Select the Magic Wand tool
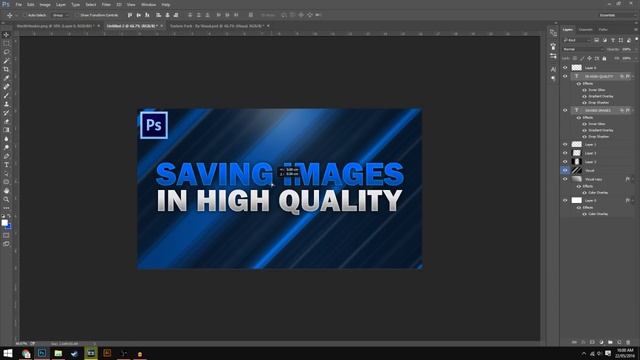Image resolution: width=640 pixels, height=360 pixels. point(6,61)
